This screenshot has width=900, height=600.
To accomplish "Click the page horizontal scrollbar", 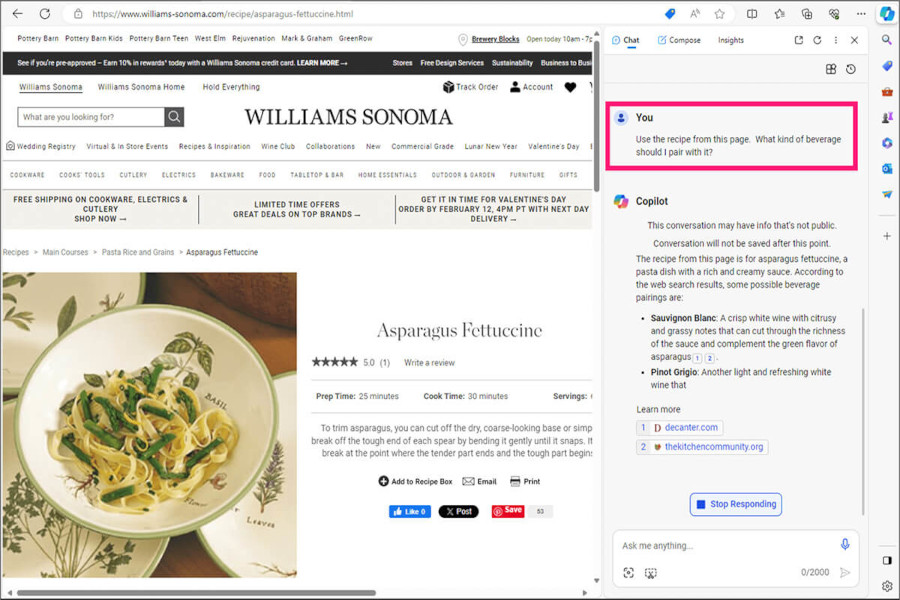I will (x=196, y=593).
